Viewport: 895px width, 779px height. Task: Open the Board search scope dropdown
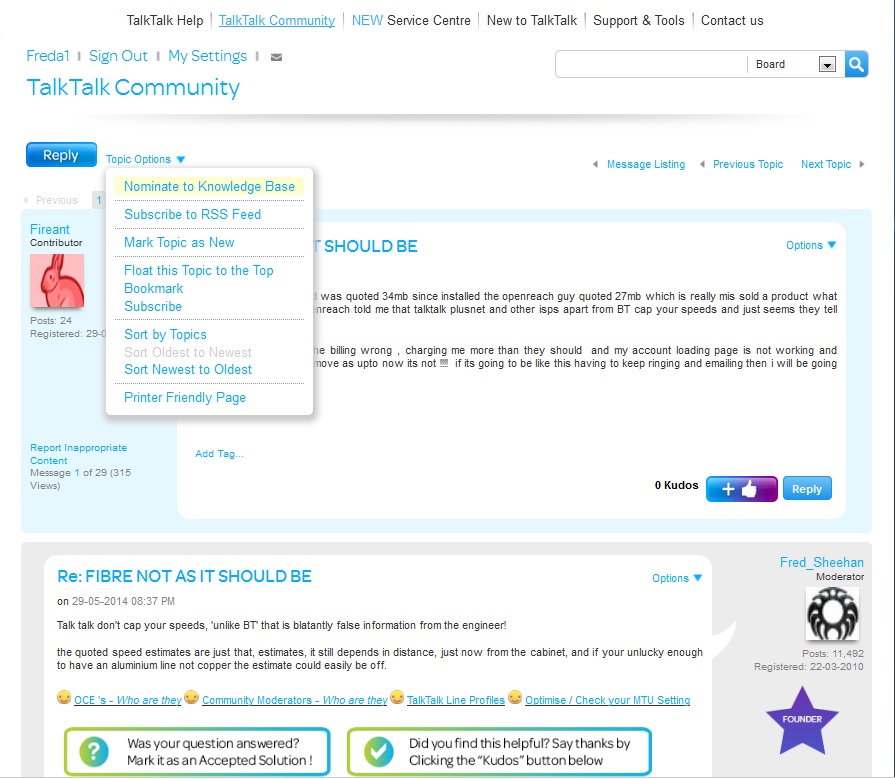click(x=826, y=65)
